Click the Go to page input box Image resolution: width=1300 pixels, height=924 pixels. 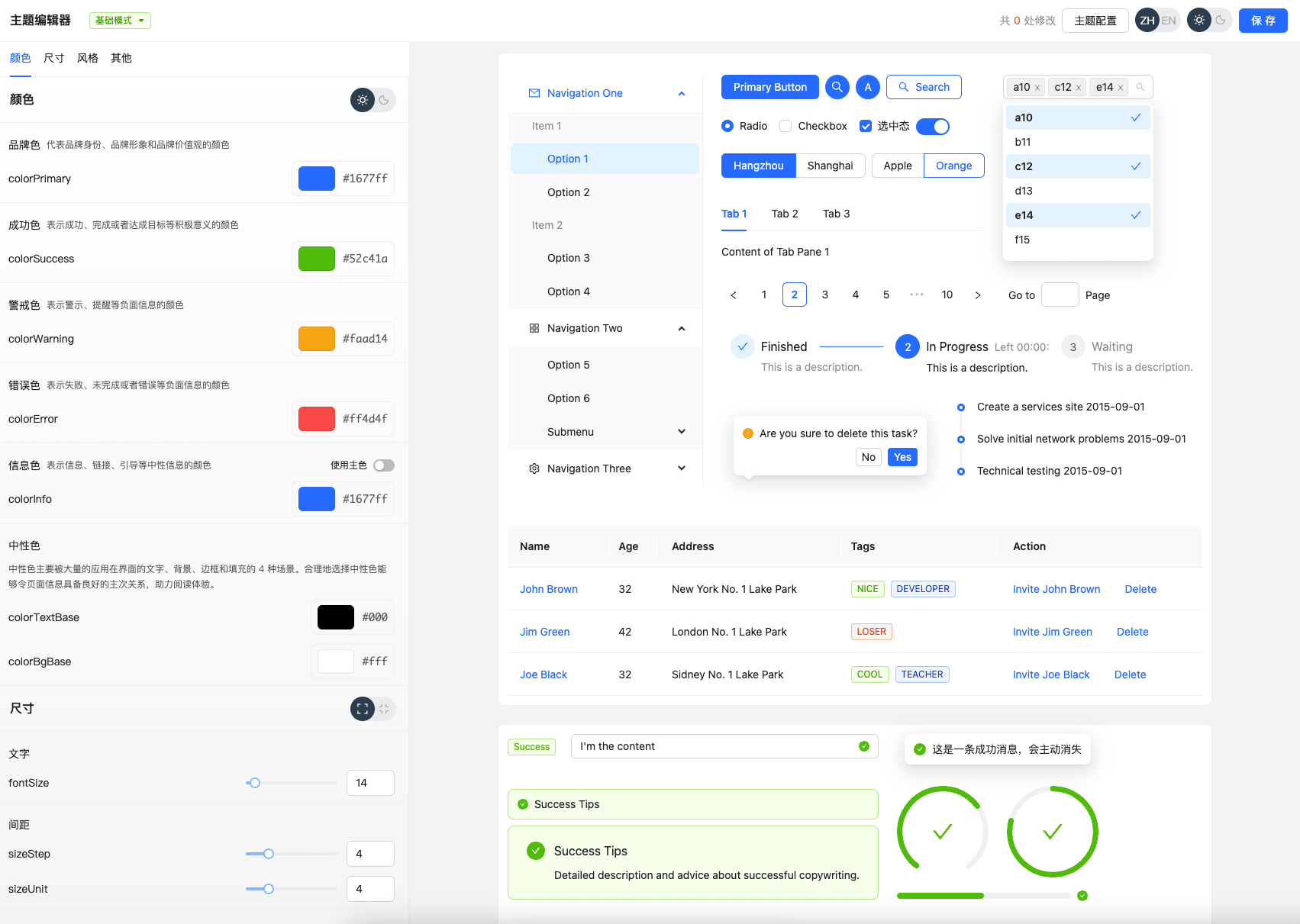[1060, 295]
